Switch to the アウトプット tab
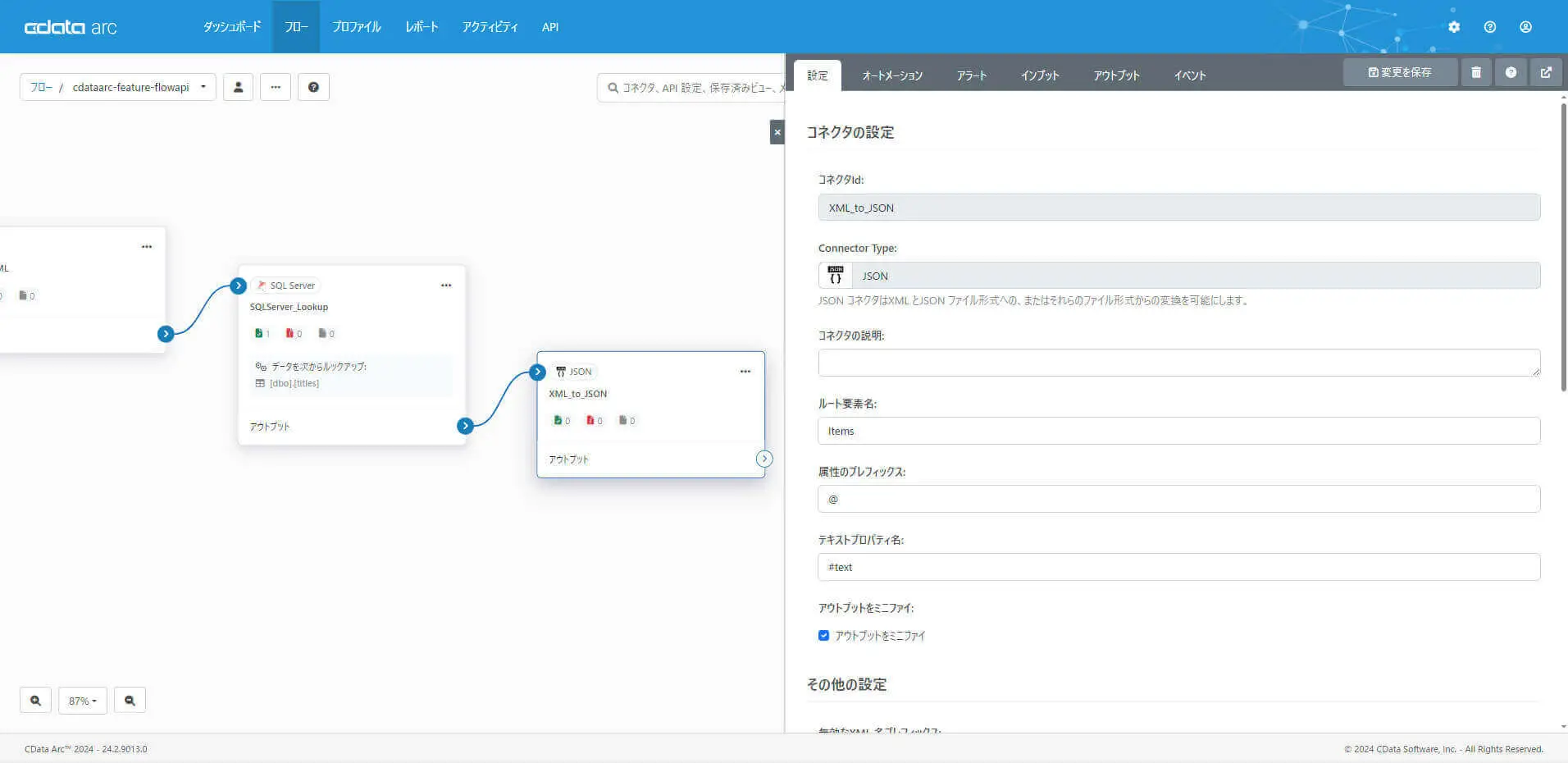 coord(1116,75)
